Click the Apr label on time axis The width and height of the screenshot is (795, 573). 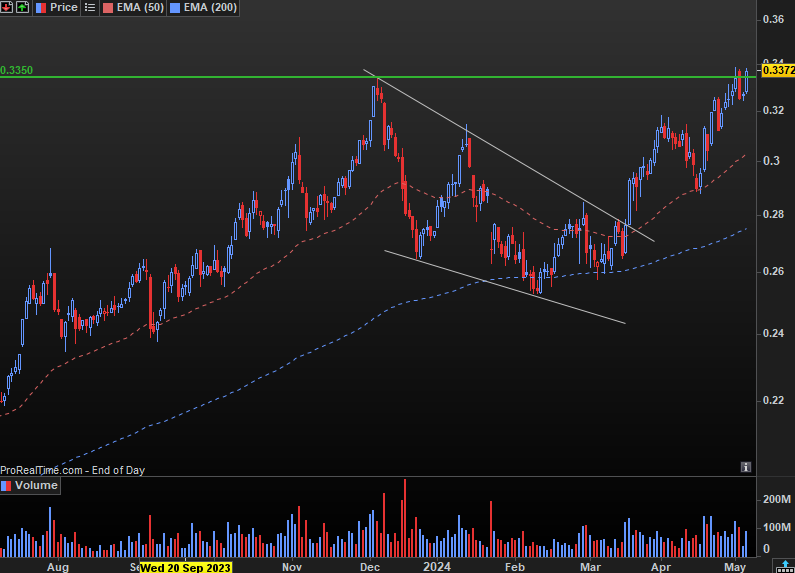pyautogui.click(x=661, y=567)
